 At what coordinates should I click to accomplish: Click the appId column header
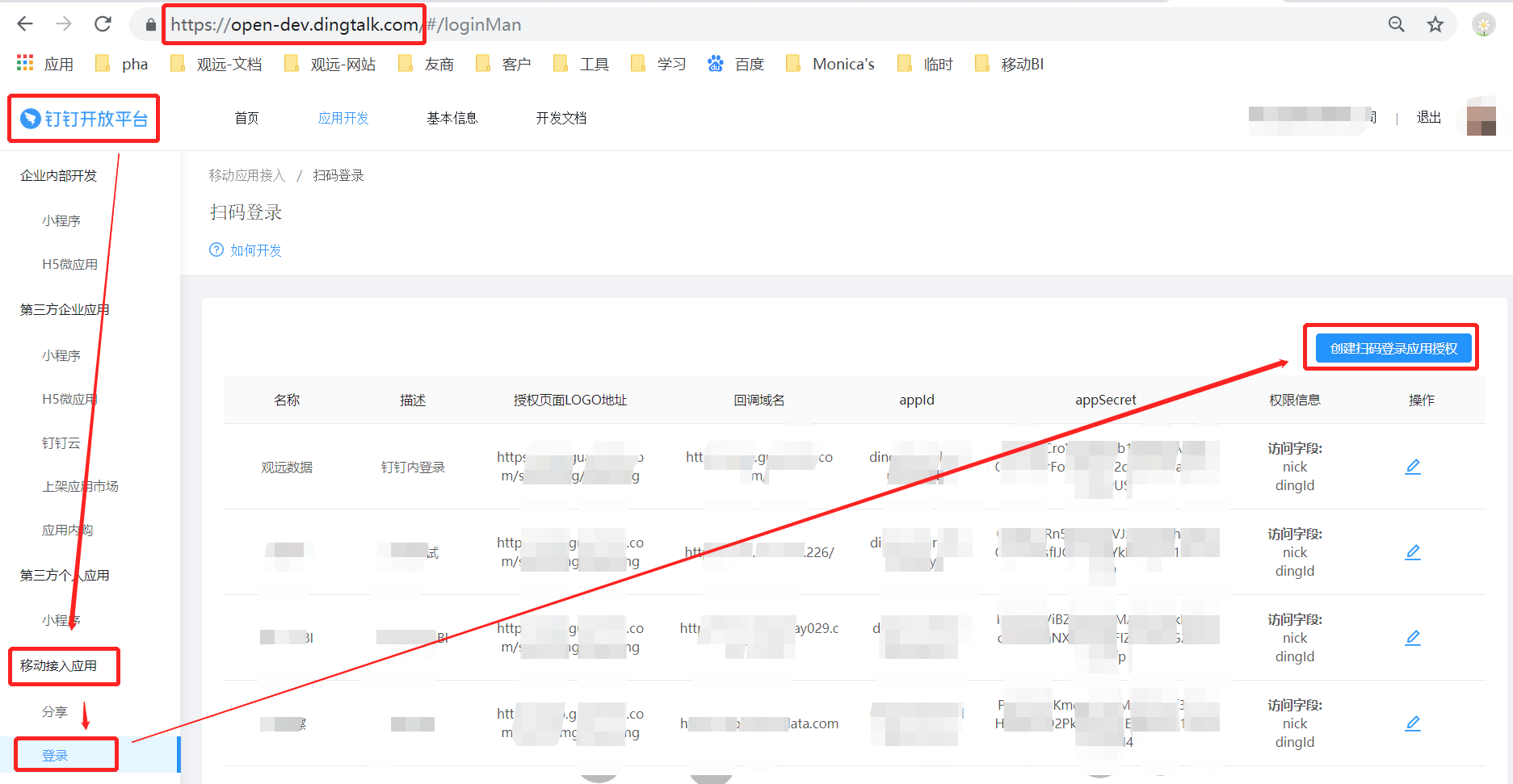point(917,400)
